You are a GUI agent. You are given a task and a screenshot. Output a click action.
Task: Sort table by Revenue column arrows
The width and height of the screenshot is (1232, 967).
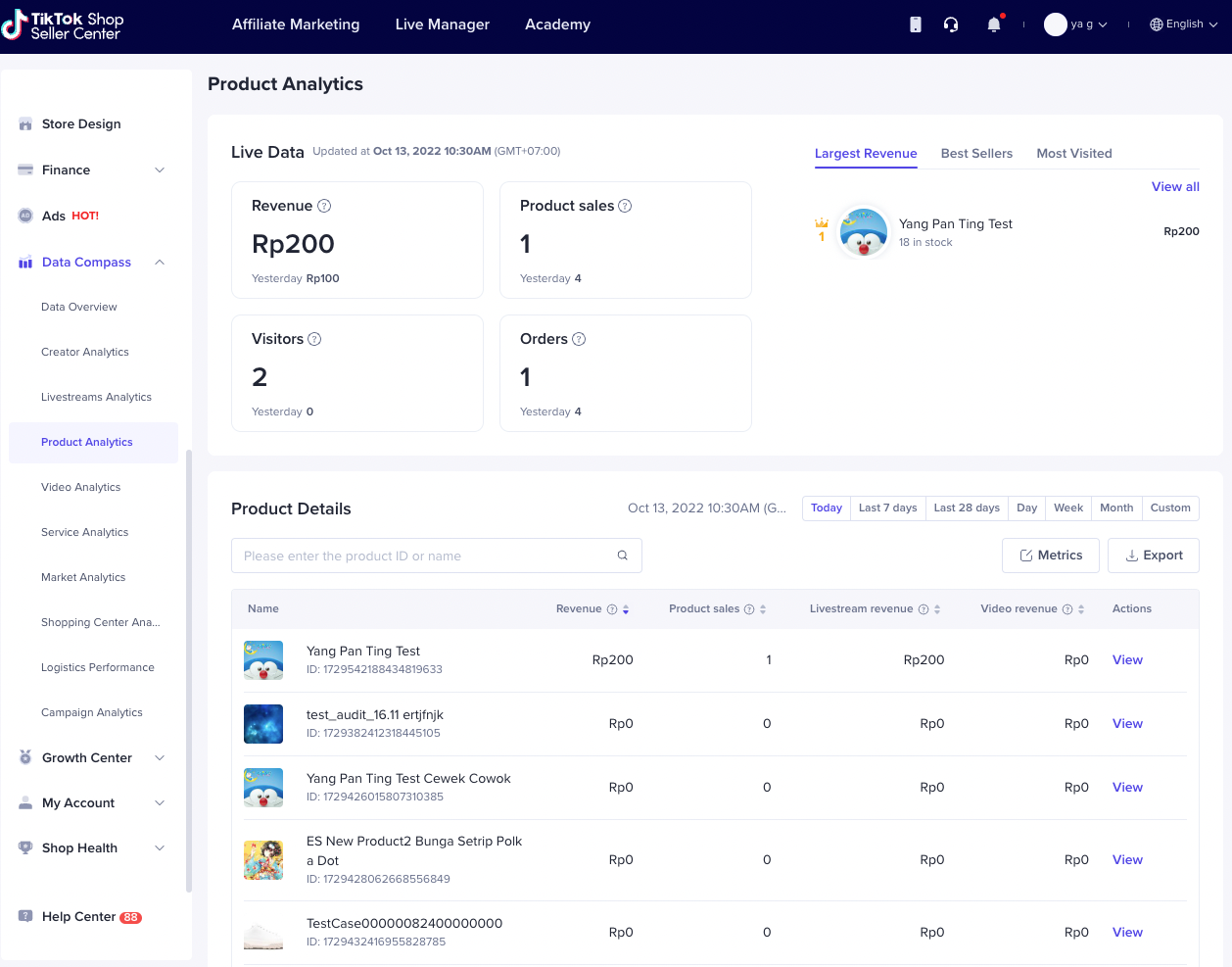(626, 609)
